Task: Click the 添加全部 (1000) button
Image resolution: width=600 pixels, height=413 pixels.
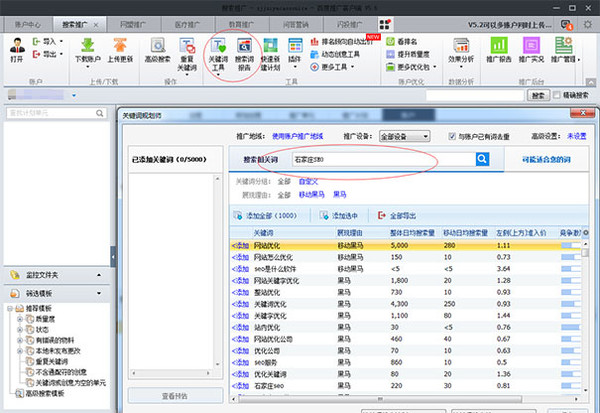Action: coord(265,215)
